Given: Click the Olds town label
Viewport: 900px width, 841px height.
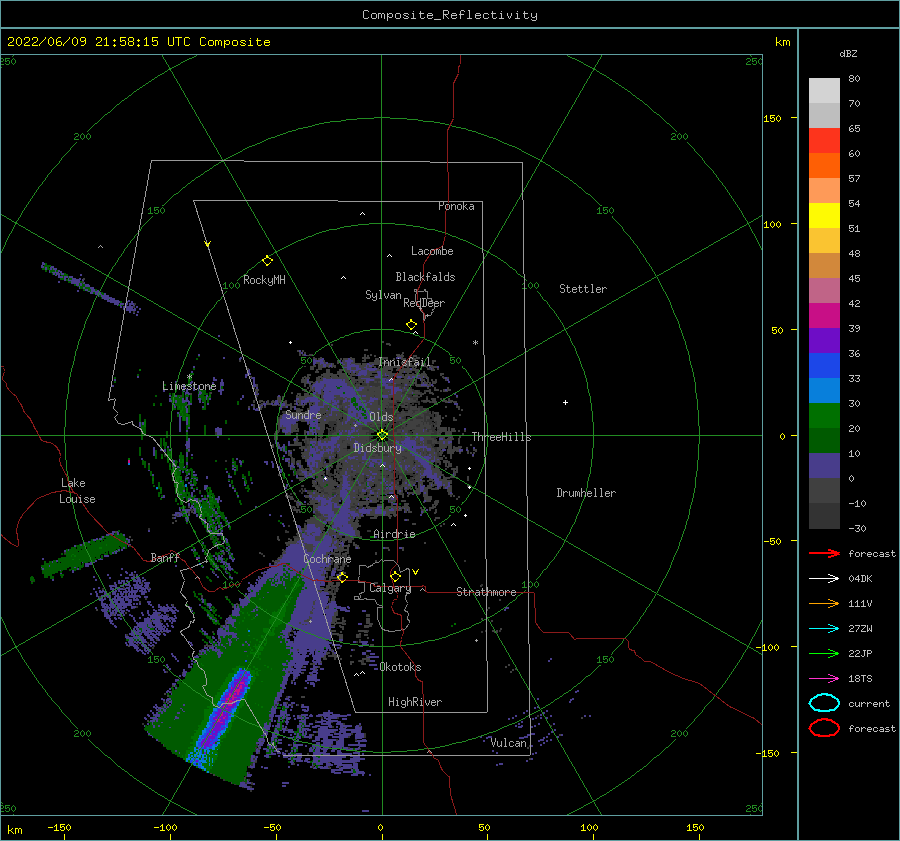Looking at the screenshot, I should 381,417.
